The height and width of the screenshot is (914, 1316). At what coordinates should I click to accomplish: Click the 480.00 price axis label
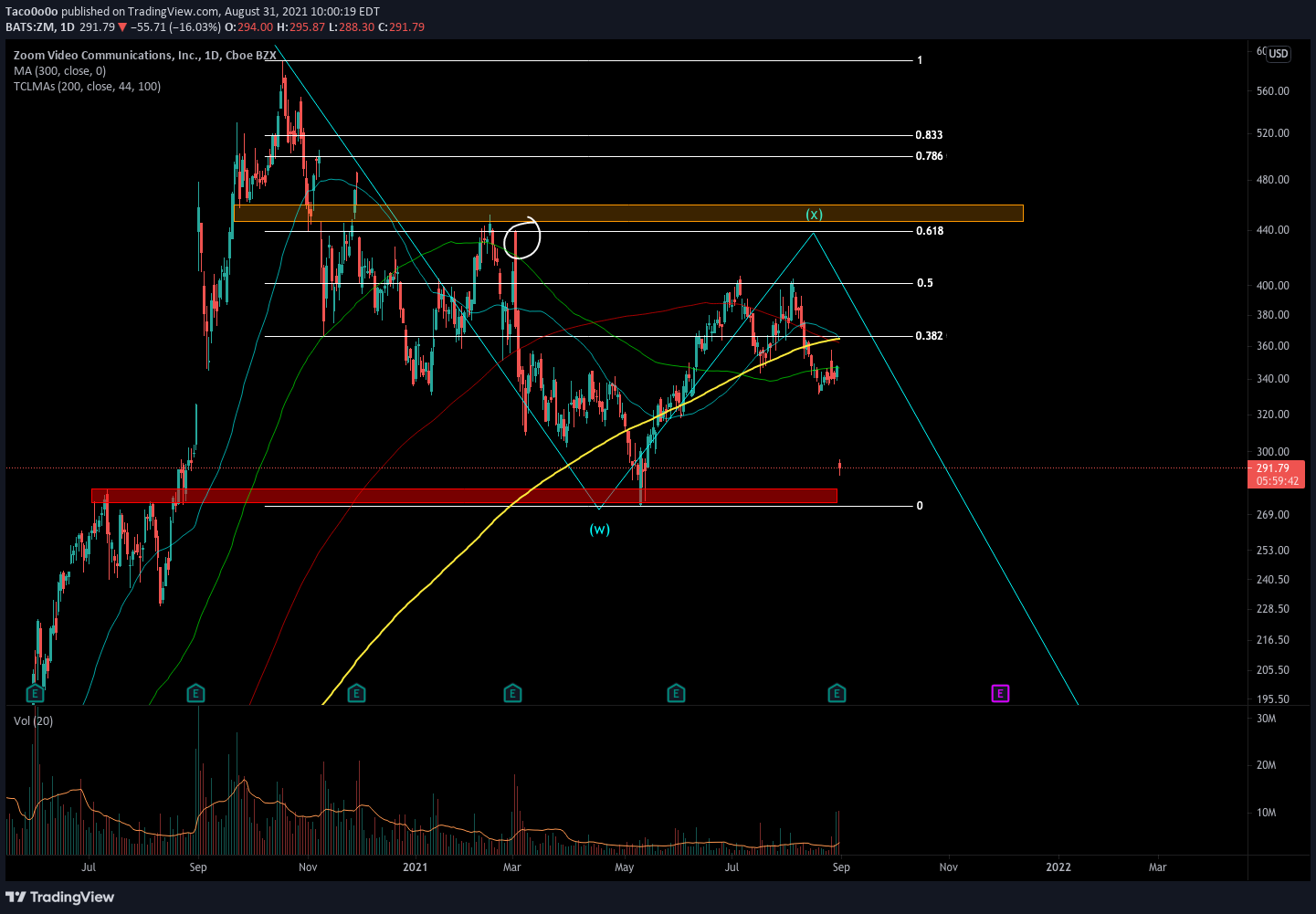coord(1273,180)
